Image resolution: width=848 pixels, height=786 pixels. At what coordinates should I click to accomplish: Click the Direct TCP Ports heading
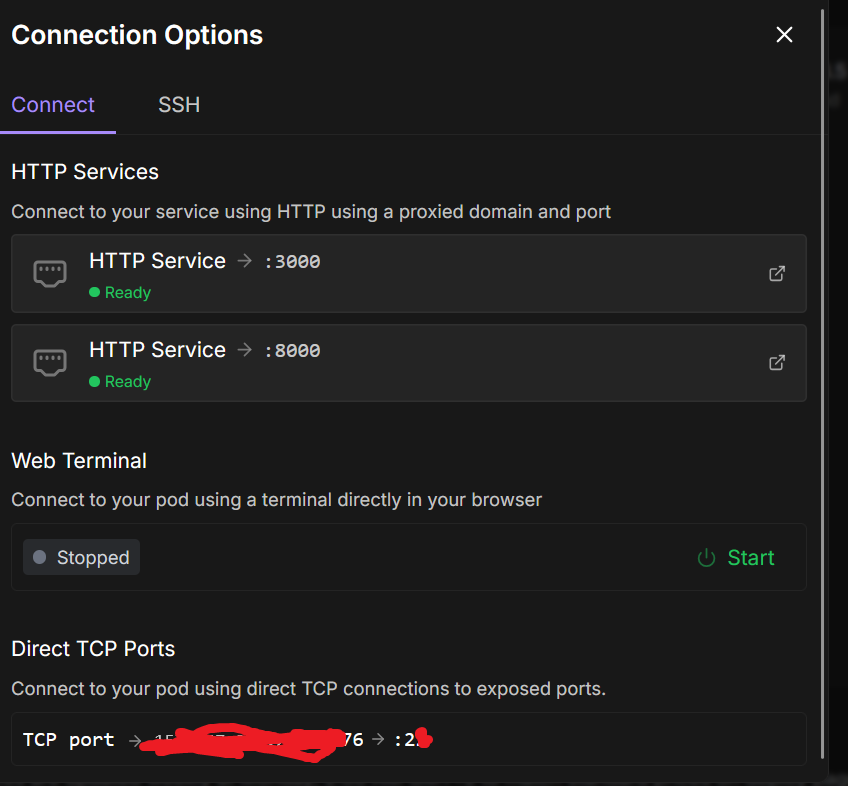click(x=93, y=649)
